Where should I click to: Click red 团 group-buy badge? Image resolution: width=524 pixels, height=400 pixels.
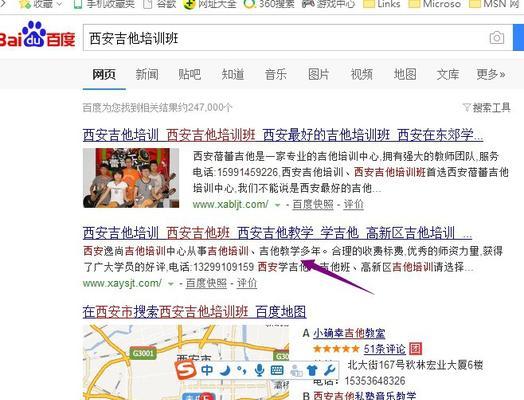click(x=415, y=349)
